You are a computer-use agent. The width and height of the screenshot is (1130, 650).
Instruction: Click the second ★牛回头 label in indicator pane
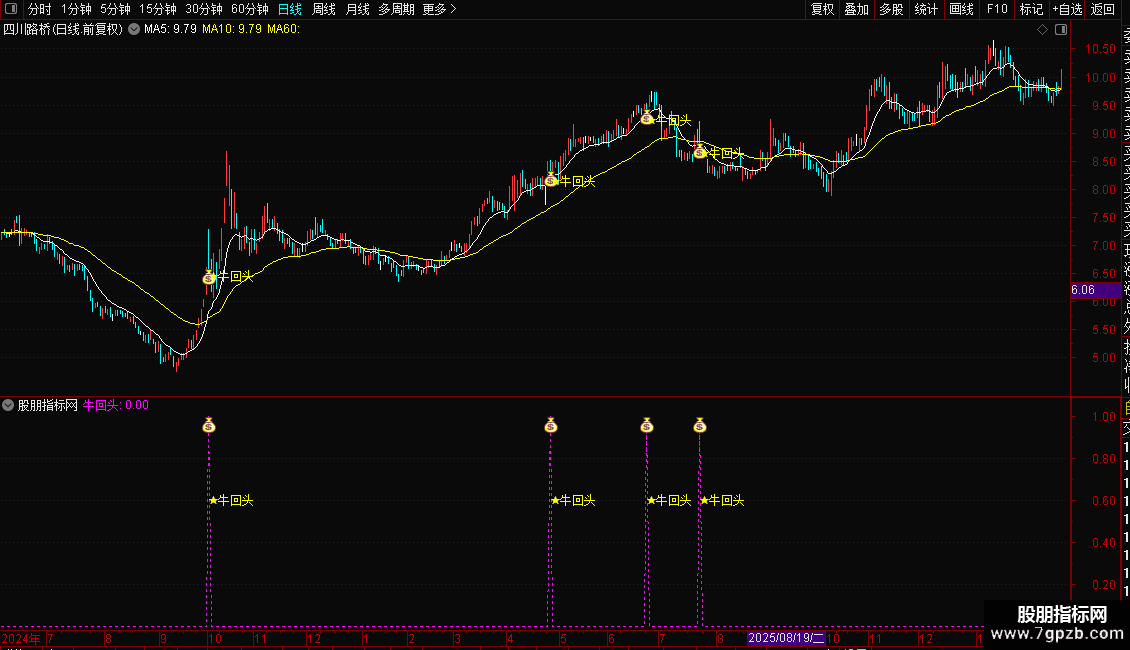coord(574,500)
